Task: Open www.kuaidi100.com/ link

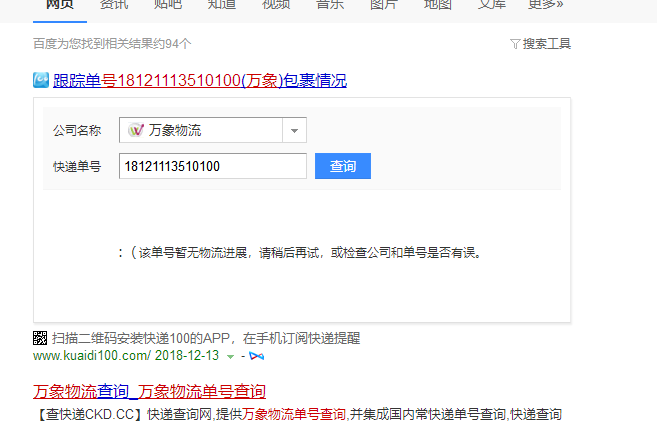Action: click(x=92, y=356)
